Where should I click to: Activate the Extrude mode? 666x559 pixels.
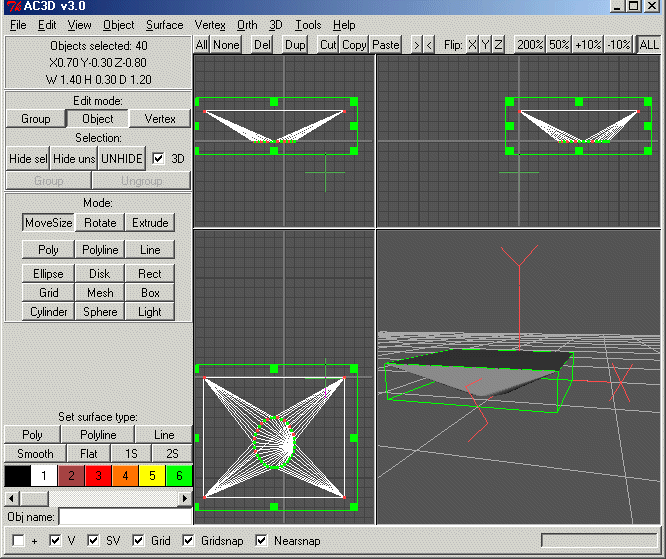click(x=150, y=223)
